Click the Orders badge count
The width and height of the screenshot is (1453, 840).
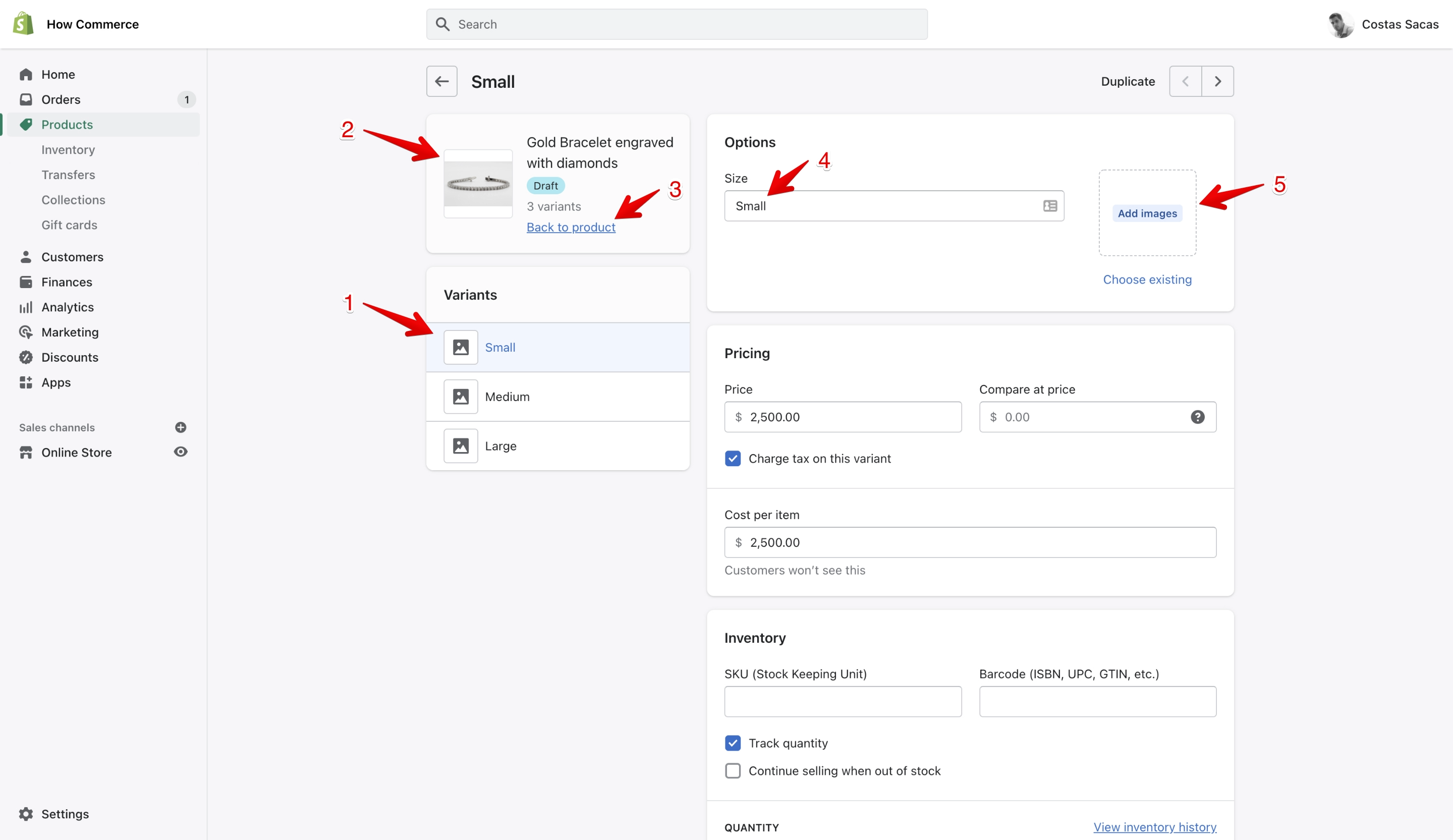click(x=186, y=99)
